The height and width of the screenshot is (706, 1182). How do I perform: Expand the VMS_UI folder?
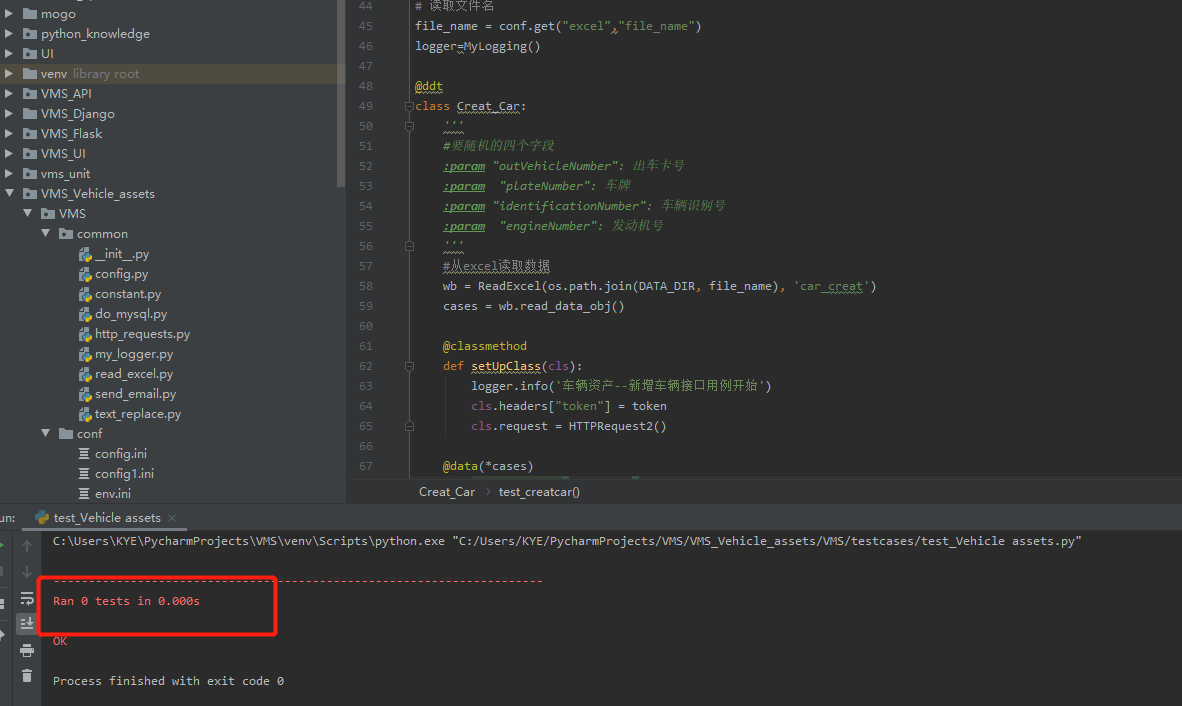[9, 153]
